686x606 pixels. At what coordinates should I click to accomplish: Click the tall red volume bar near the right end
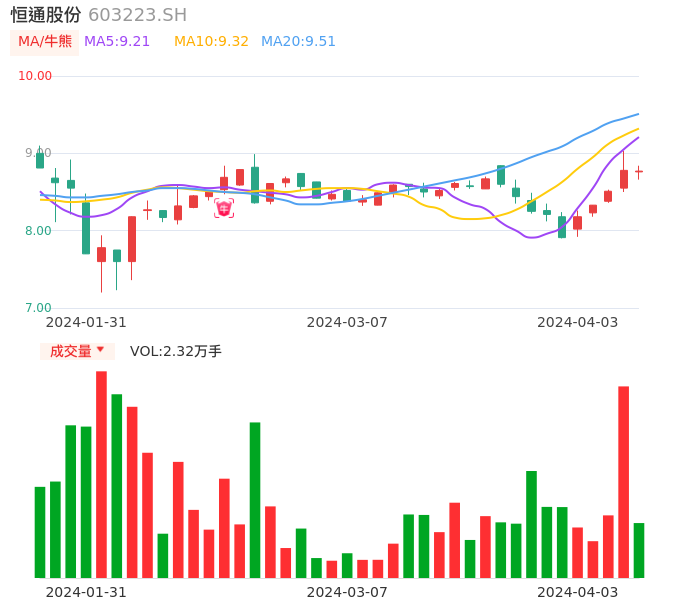pyautogui.click(x=623, y=481)
